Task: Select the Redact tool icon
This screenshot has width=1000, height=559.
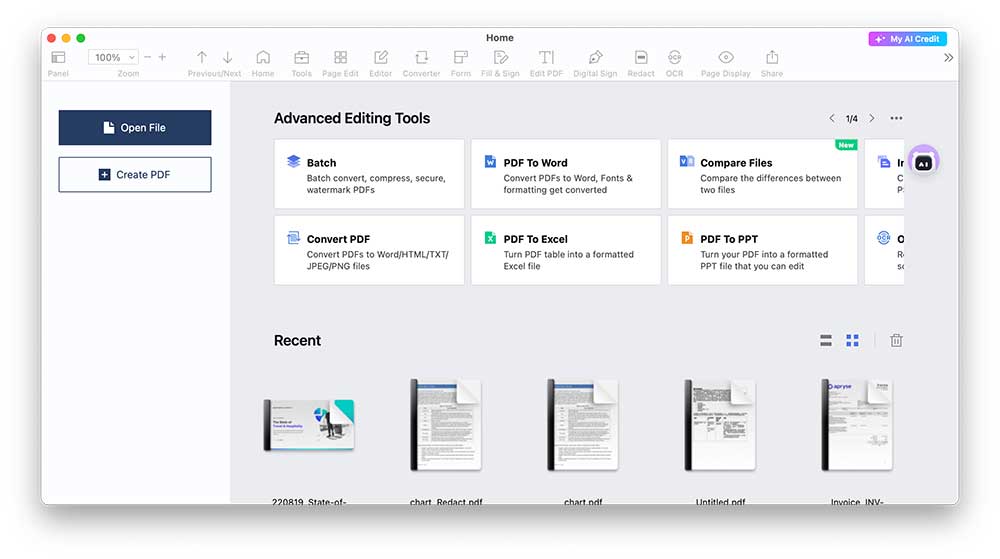Action: click(641, 58)
